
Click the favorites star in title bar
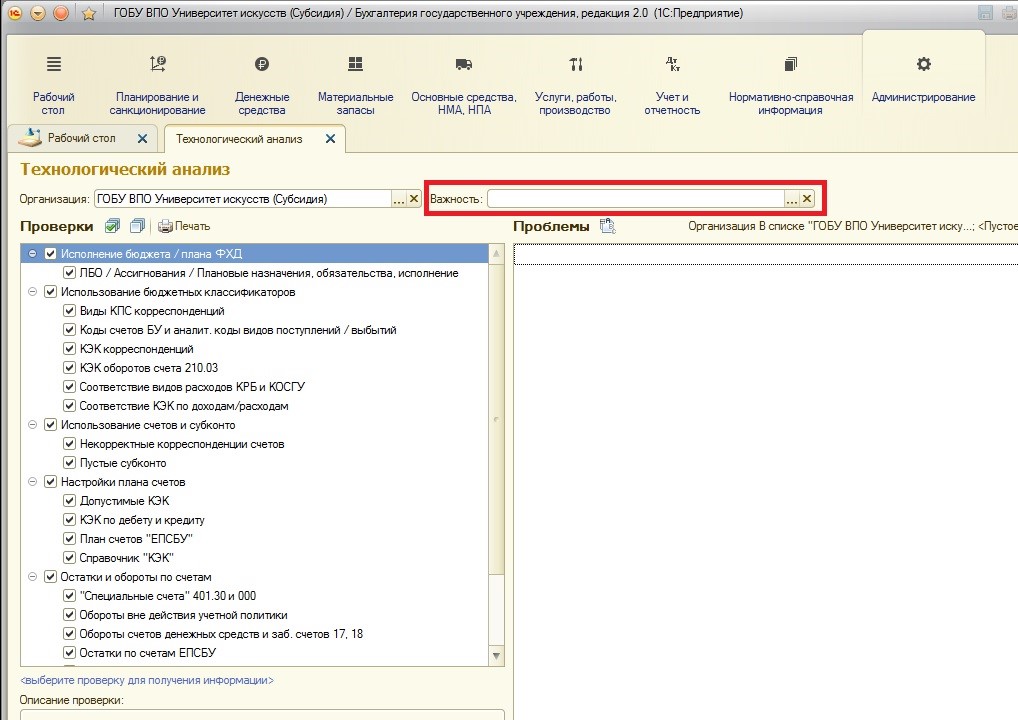coord(88,13)
